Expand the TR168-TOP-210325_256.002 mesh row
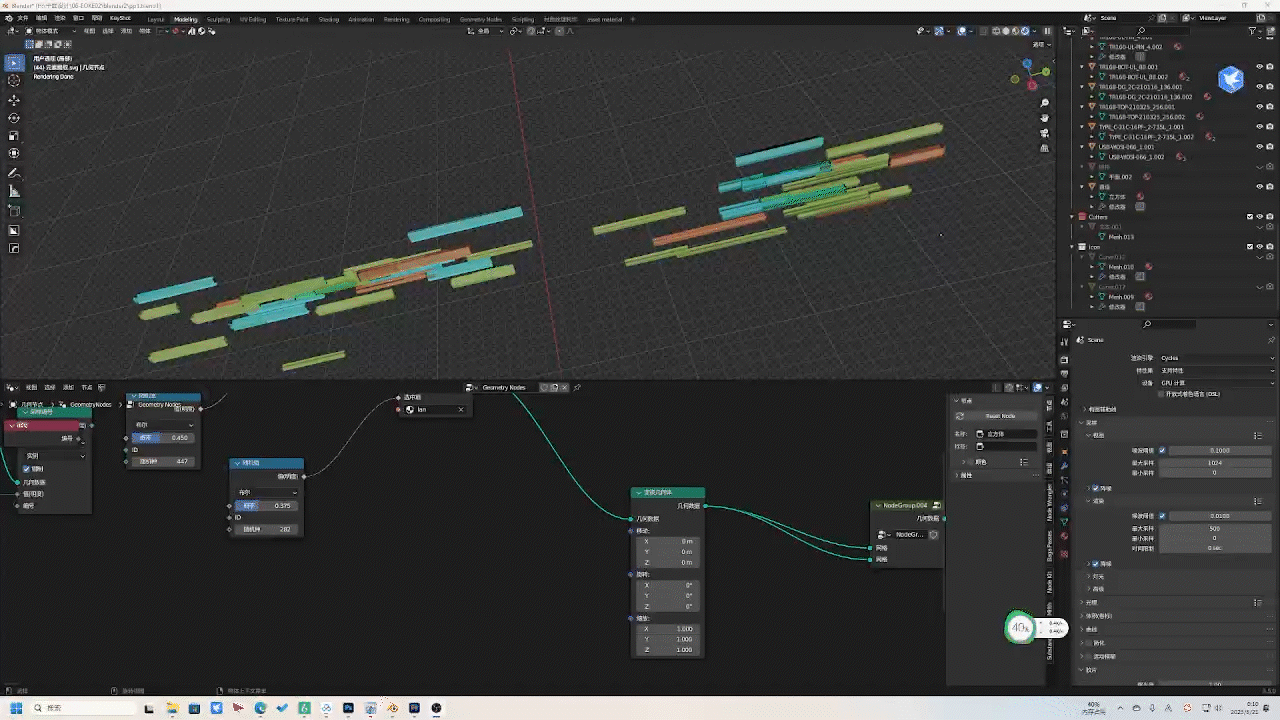This screenshot has height=720, width=1280. (x=1092, y=117)
